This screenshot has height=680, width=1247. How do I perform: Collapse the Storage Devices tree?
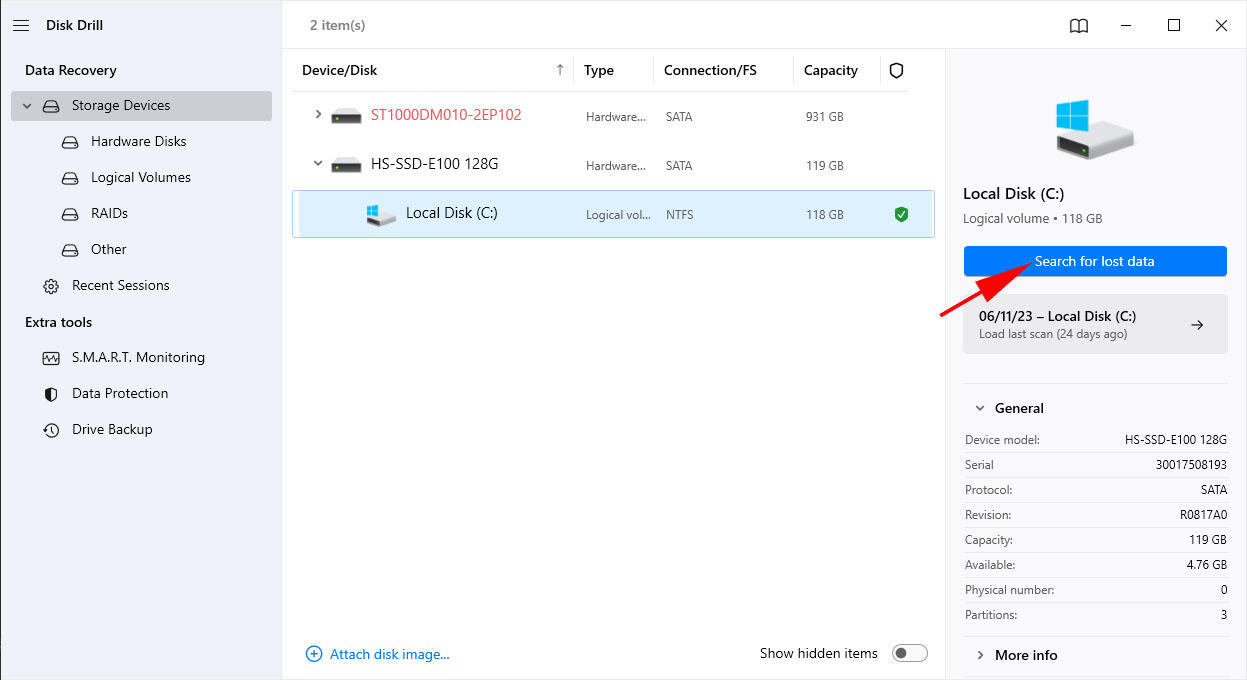[27, 106]
